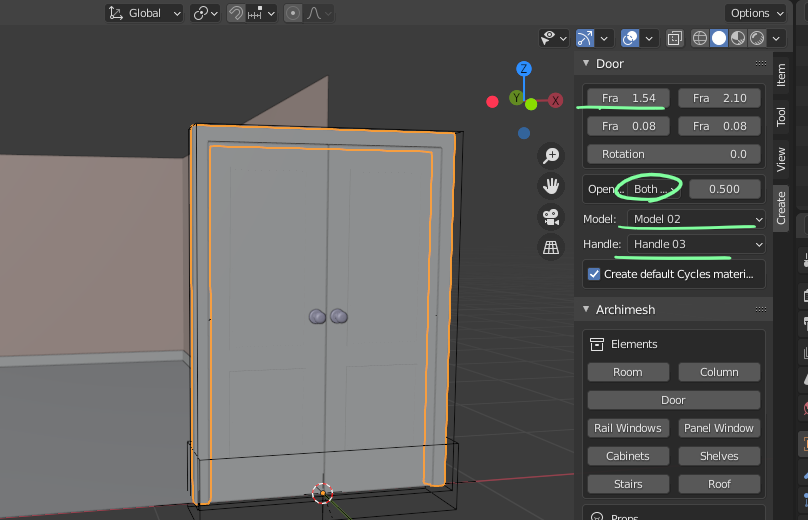Click the Room button
808x520 pixels.
tap(628, 372)
